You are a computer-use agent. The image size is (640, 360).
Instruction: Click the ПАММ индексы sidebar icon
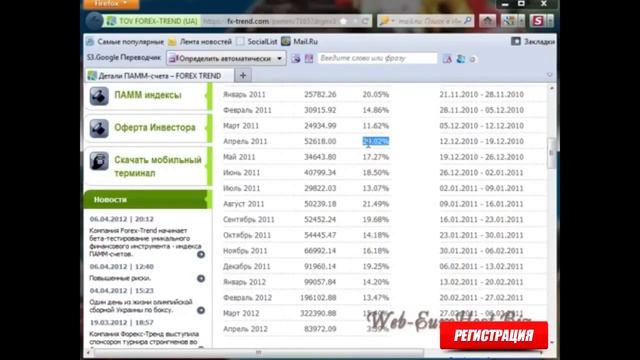[99, 96]
